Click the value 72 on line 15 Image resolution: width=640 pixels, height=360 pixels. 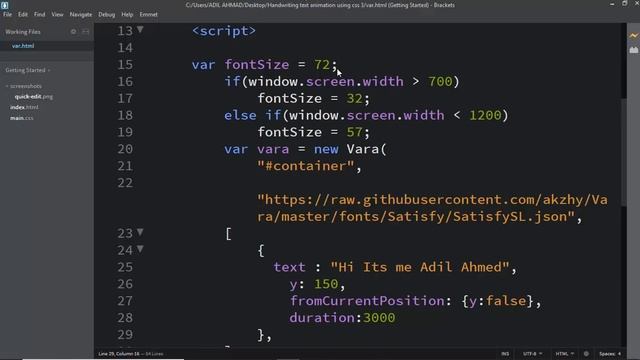click(x=322, y=64)
